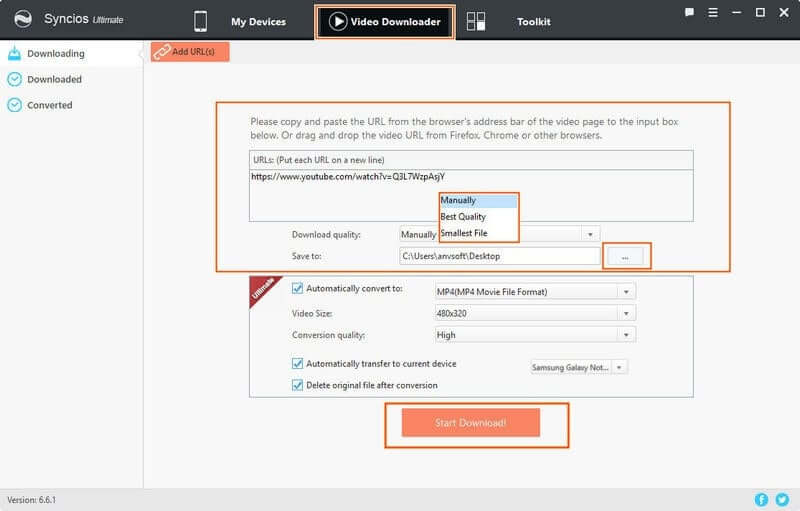Screen dimensions: 800x511
Task: Click the Version: 6.6.1 text
Action: coord(32,500)
